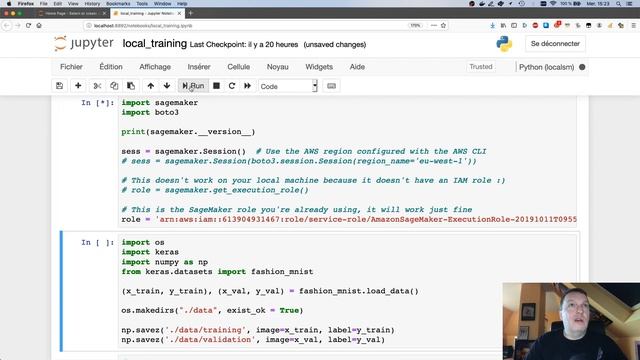Open the Noyau menu
The height and width of the screenshot is (360, 640).
pos(278,67)
